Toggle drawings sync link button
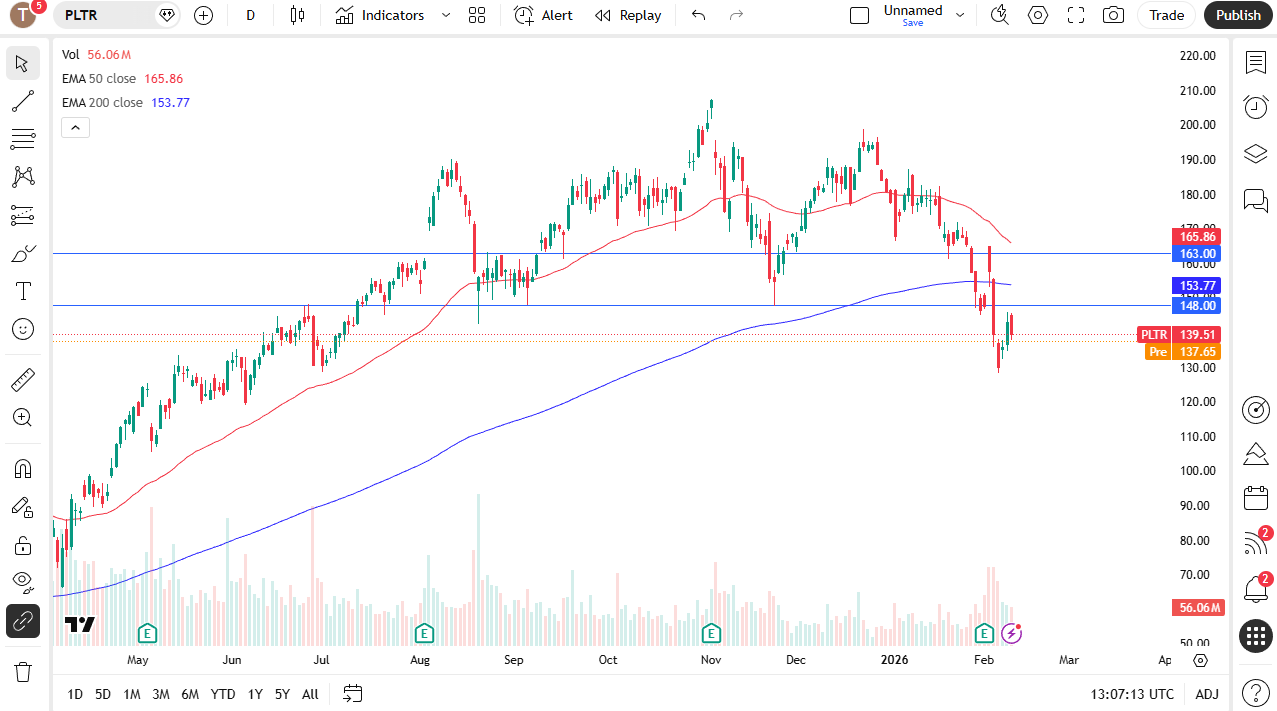Viewport: 1277px width, 711px height. (23, 621)
